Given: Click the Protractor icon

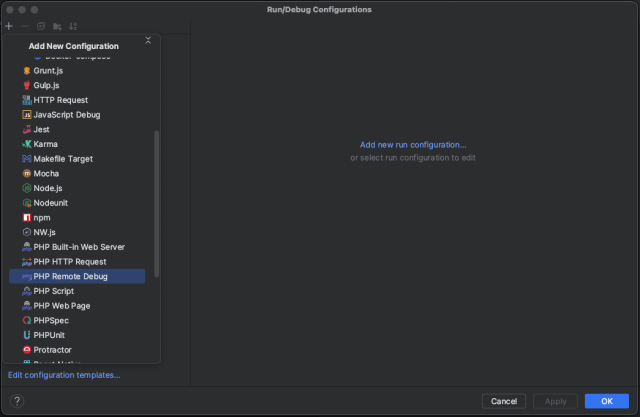Looking at the screenshot, I should point(27,350).
